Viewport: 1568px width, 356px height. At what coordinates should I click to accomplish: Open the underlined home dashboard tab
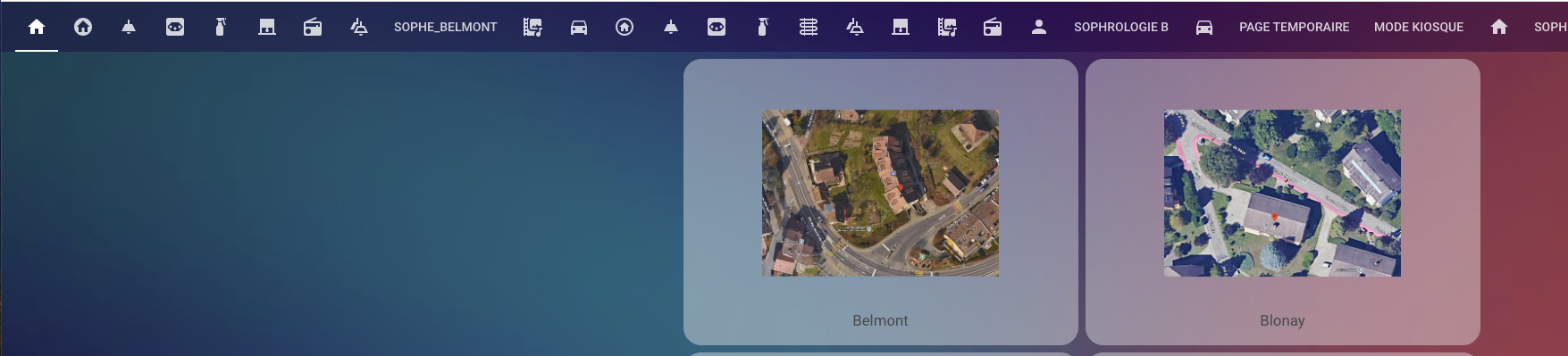tap(37, 27)
